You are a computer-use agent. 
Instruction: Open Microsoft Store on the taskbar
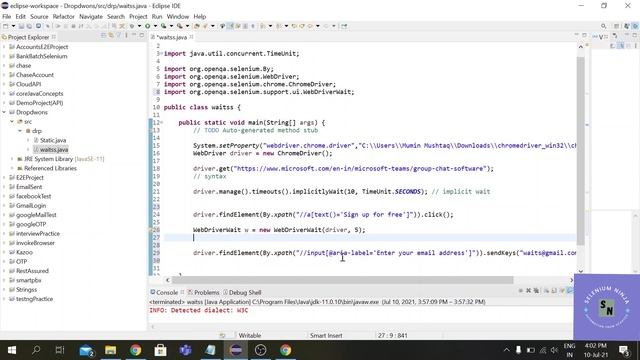point(160,350)
